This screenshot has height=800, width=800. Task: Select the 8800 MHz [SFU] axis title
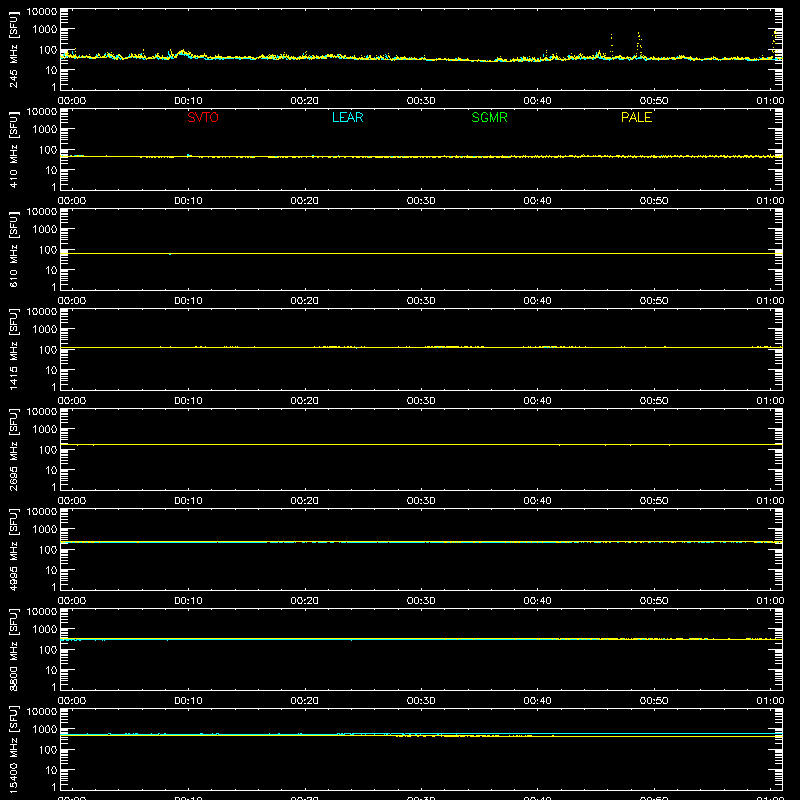tap(14, 649)
